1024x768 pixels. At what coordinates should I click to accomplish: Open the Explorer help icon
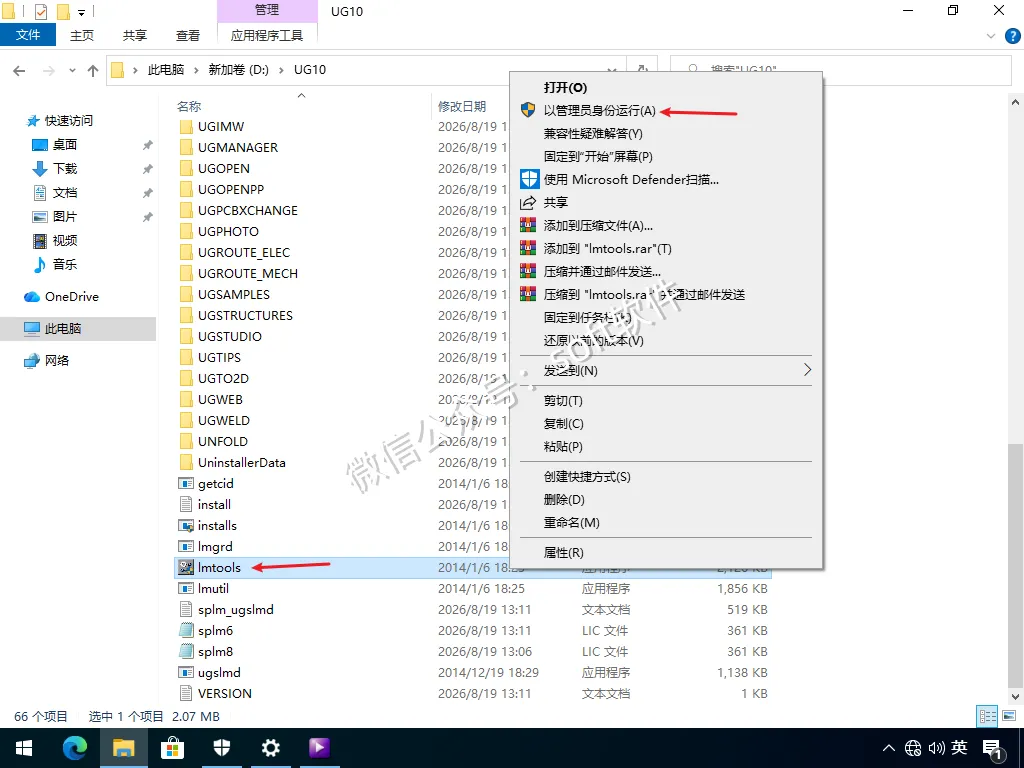point(1012,36)
